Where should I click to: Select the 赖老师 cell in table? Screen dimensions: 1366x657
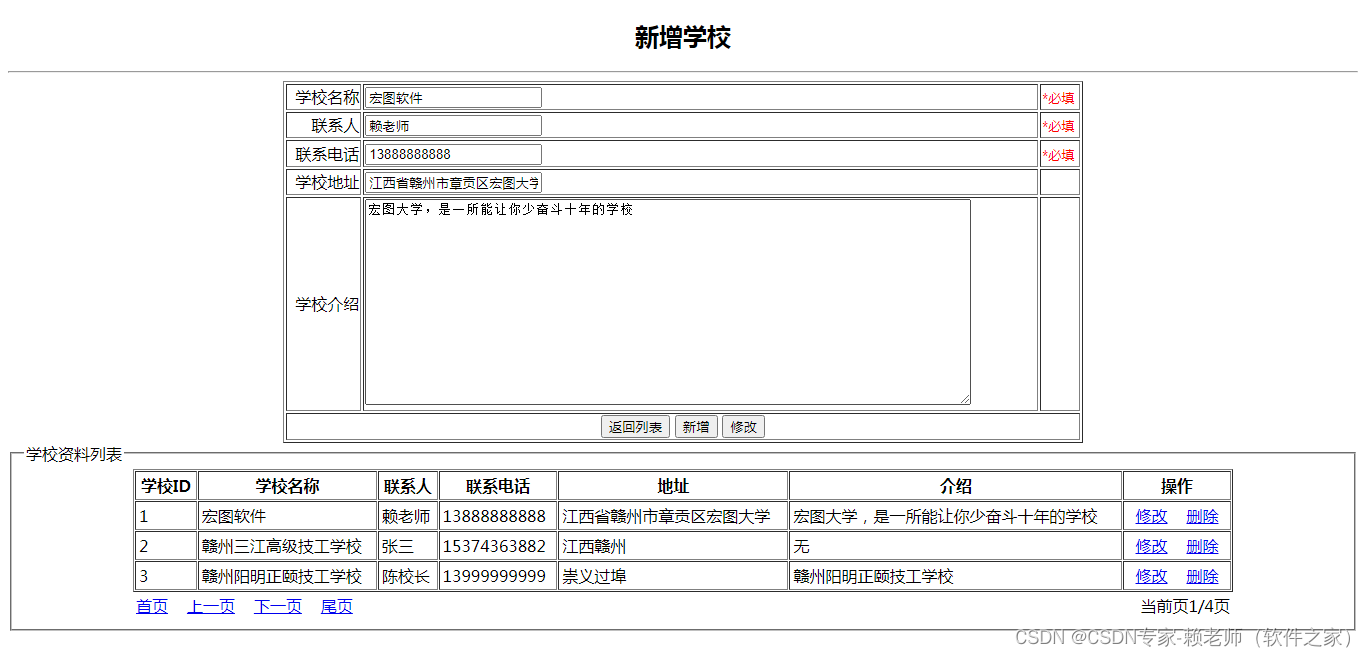point(408,516)
